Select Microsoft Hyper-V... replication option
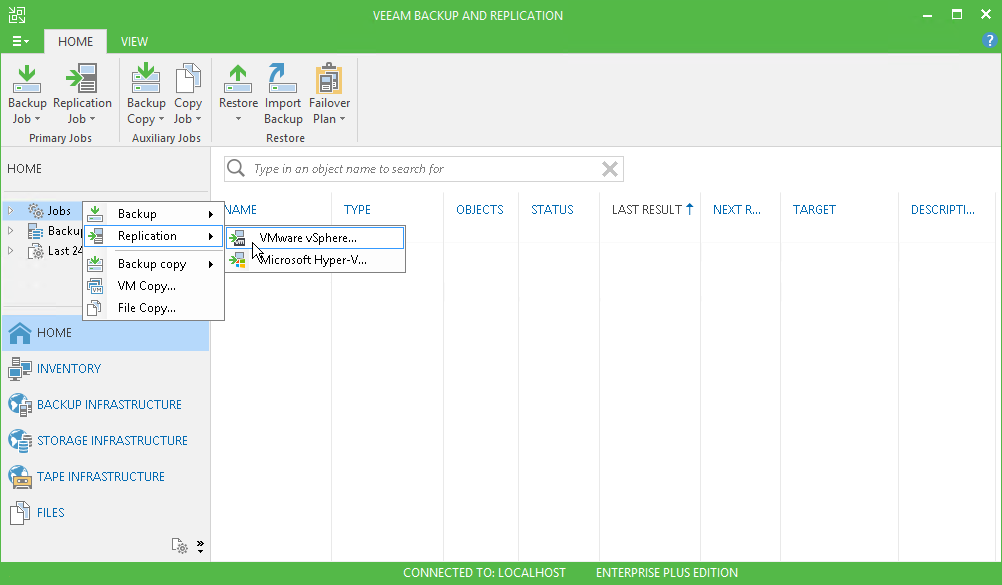The height and width of the screenshot is (585, 1002). click(x=315, y=260)
